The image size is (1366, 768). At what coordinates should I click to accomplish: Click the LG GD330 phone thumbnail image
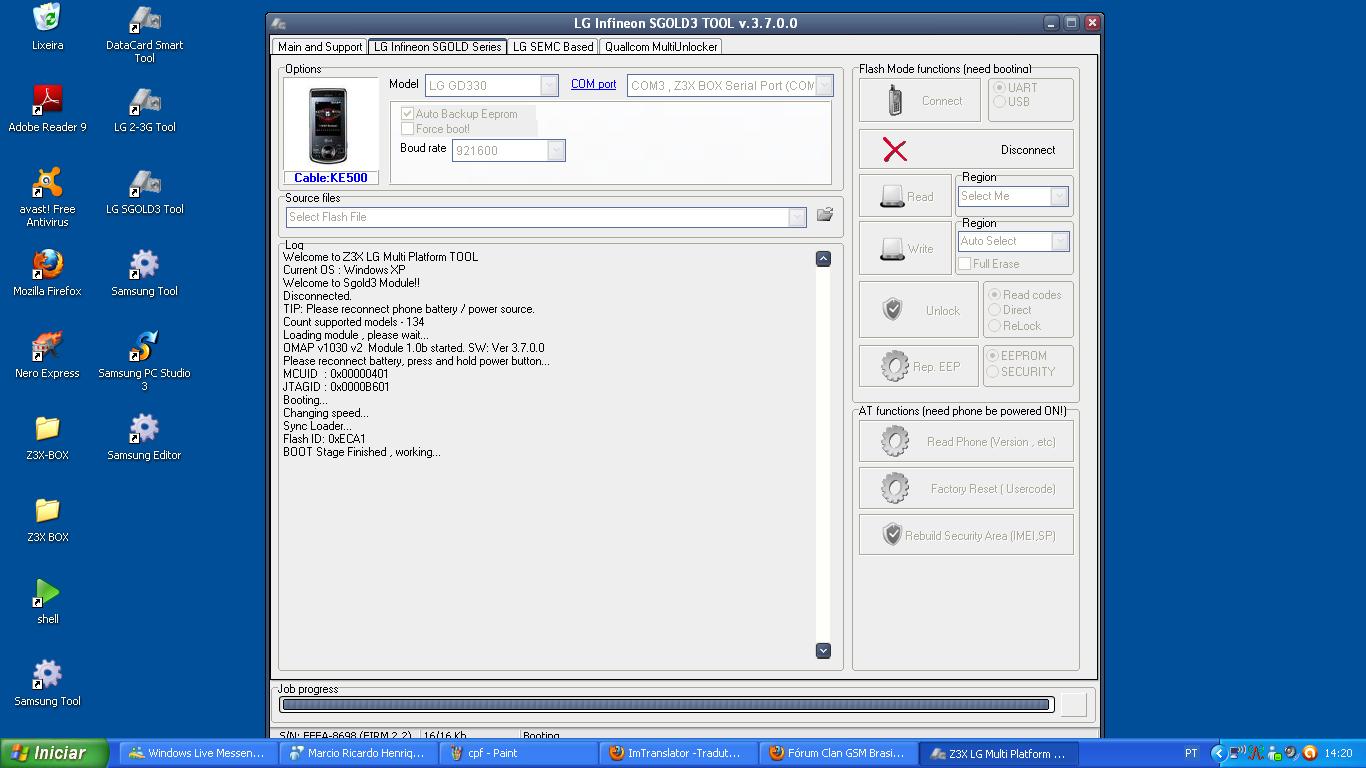click(x=329, y=125)
